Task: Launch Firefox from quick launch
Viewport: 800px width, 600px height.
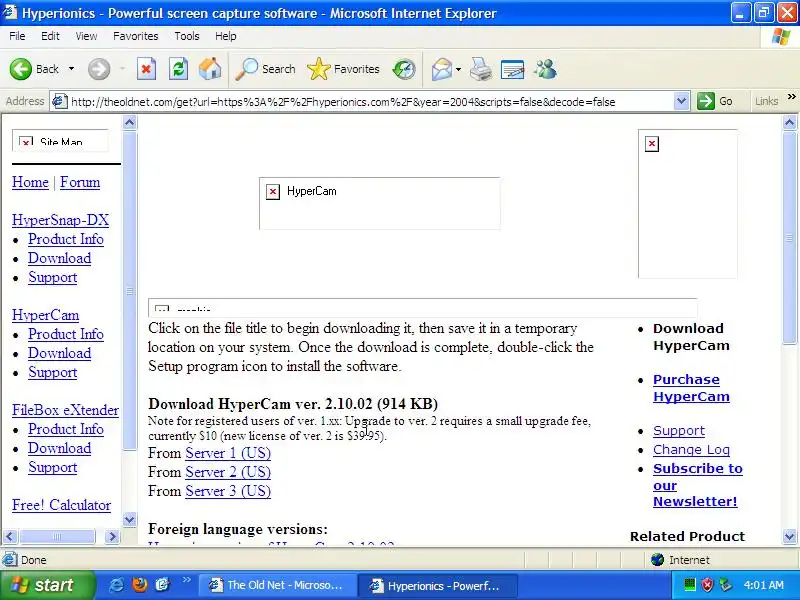Action: (x=139, y=585)
